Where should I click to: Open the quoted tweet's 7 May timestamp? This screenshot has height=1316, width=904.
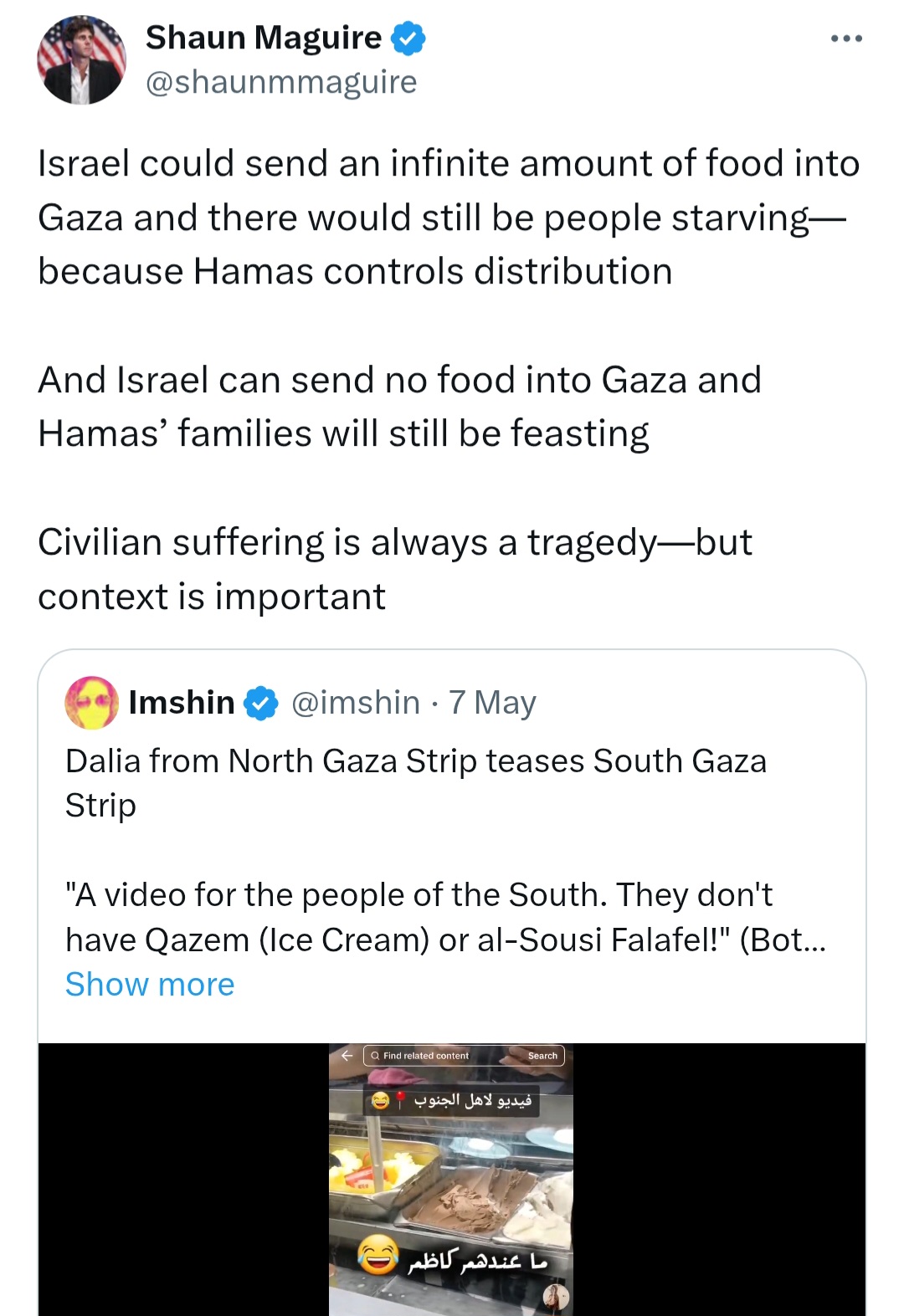(492, 703)
